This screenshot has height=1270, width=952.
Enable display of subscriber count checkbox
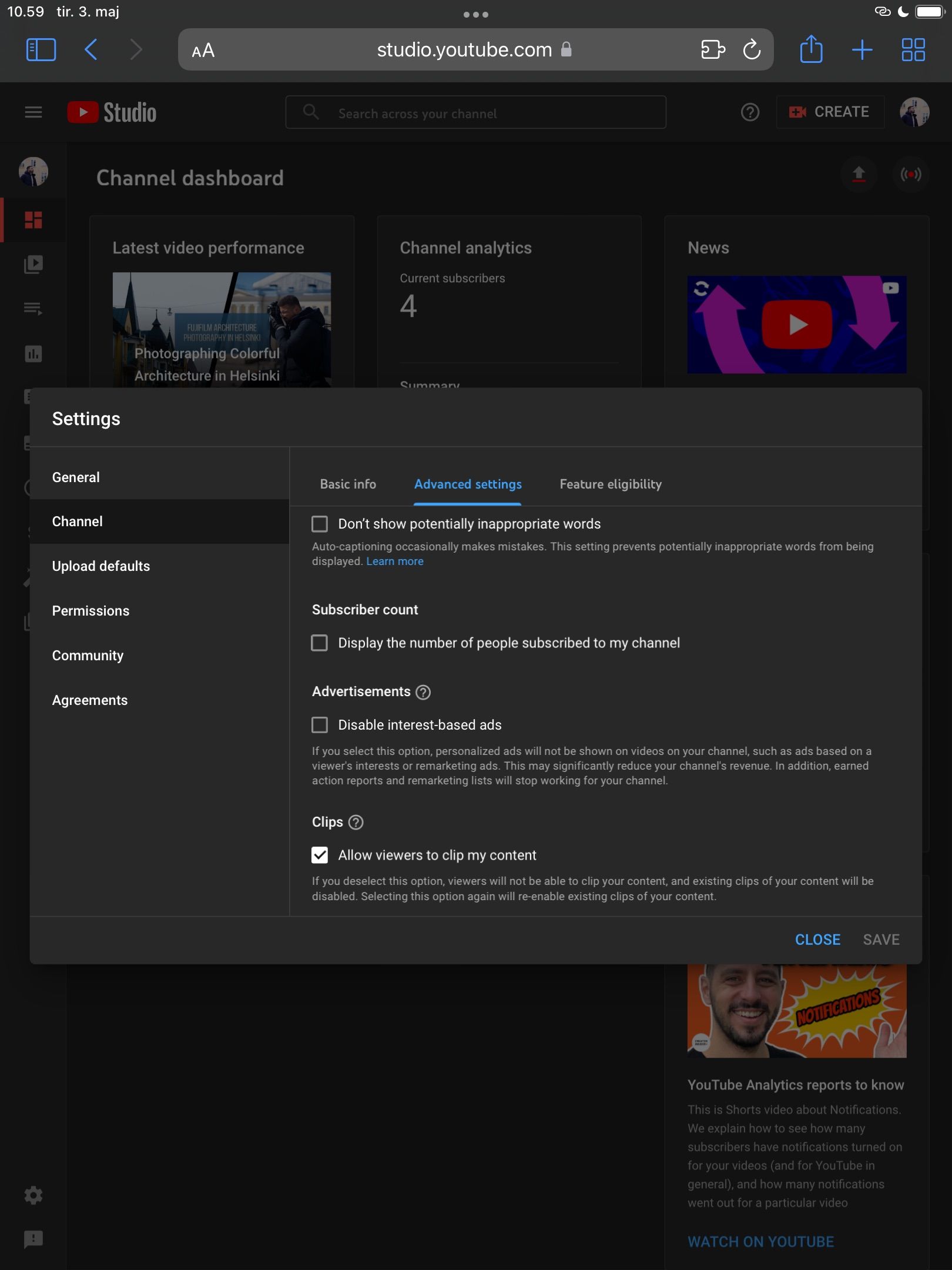tap(320, 643)
